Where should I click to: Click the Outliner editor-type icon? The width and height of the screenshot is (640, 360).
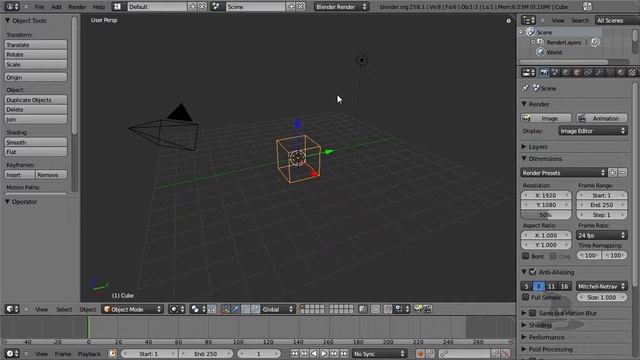[528, 20]
